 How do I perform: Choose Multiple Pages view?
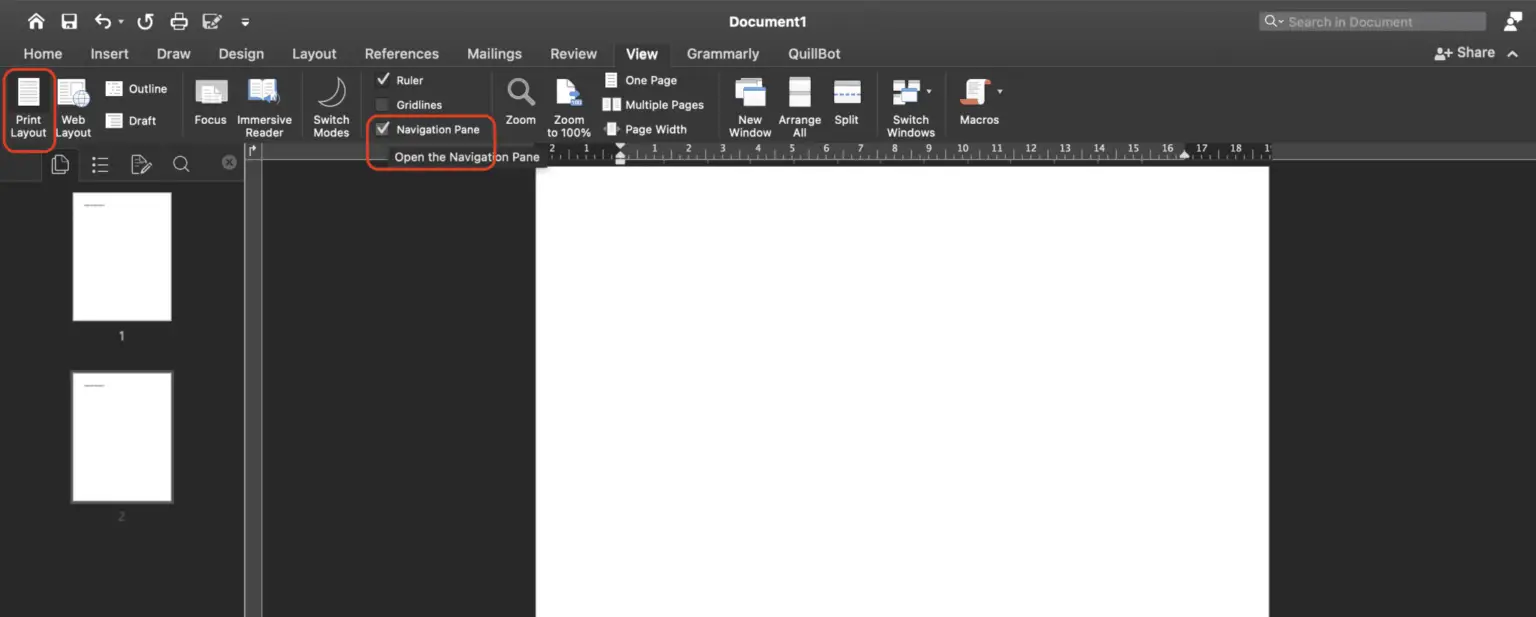[x=653, y=105]
